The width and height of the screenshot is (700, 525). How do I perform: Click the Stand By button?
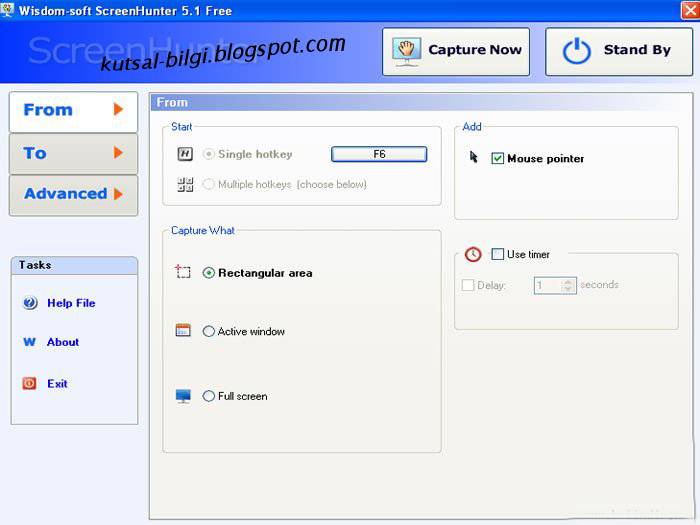click(x=619, y=52)
